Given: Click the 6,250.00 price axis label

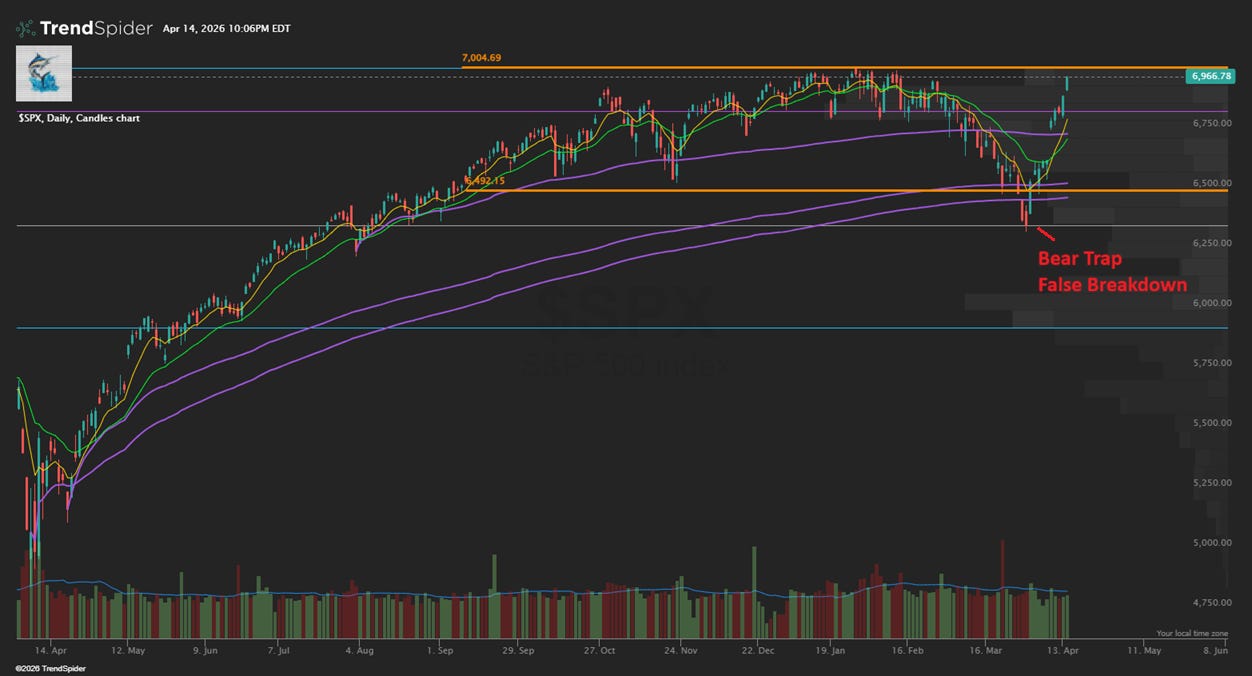Looking at the screenshot, I should pyautogui.click(x=1211, y=243).
